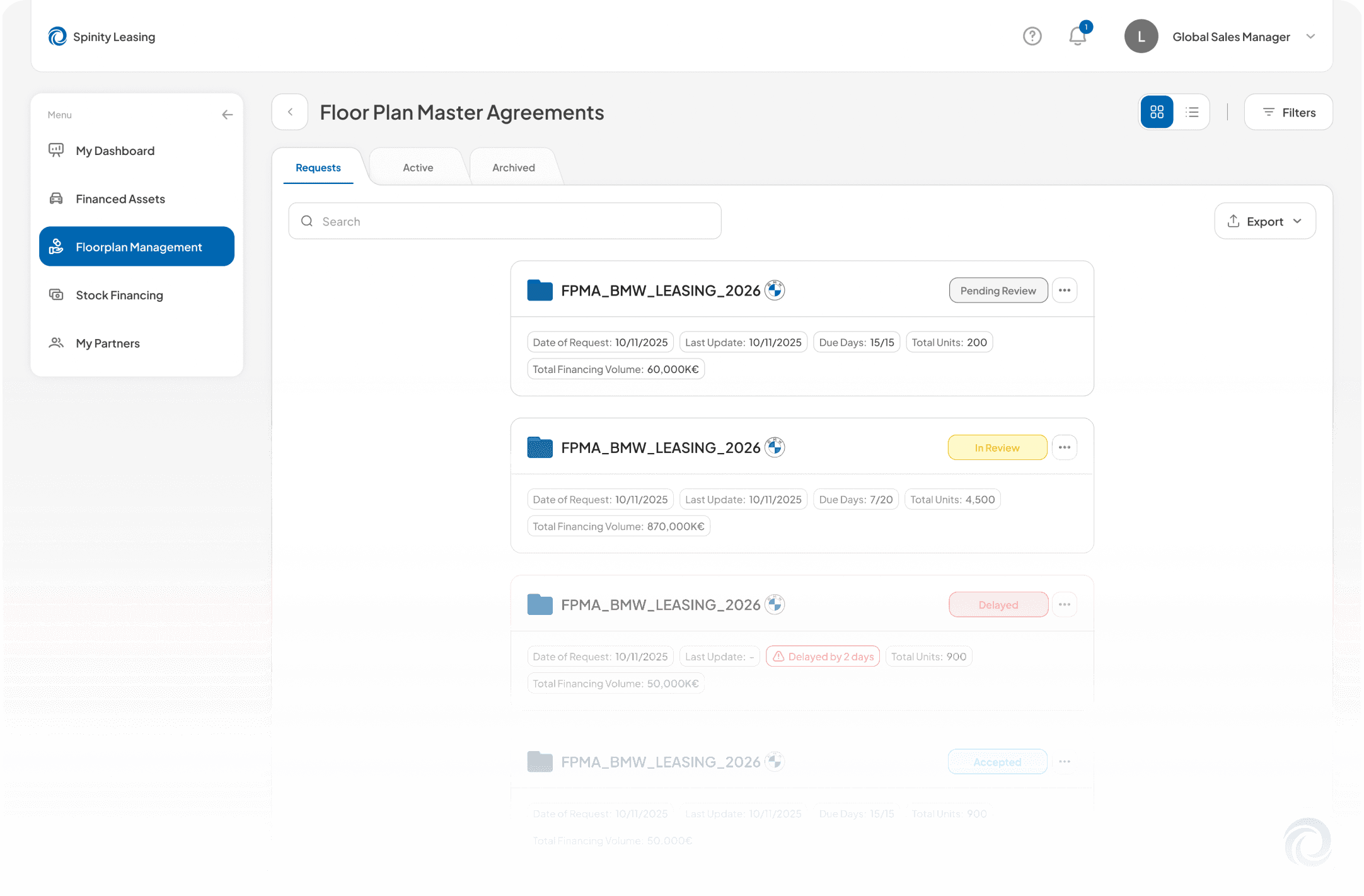Open more options for Delayed agreement
Viewport: 1364px width, 896px height.
(x=1065, y=604)
